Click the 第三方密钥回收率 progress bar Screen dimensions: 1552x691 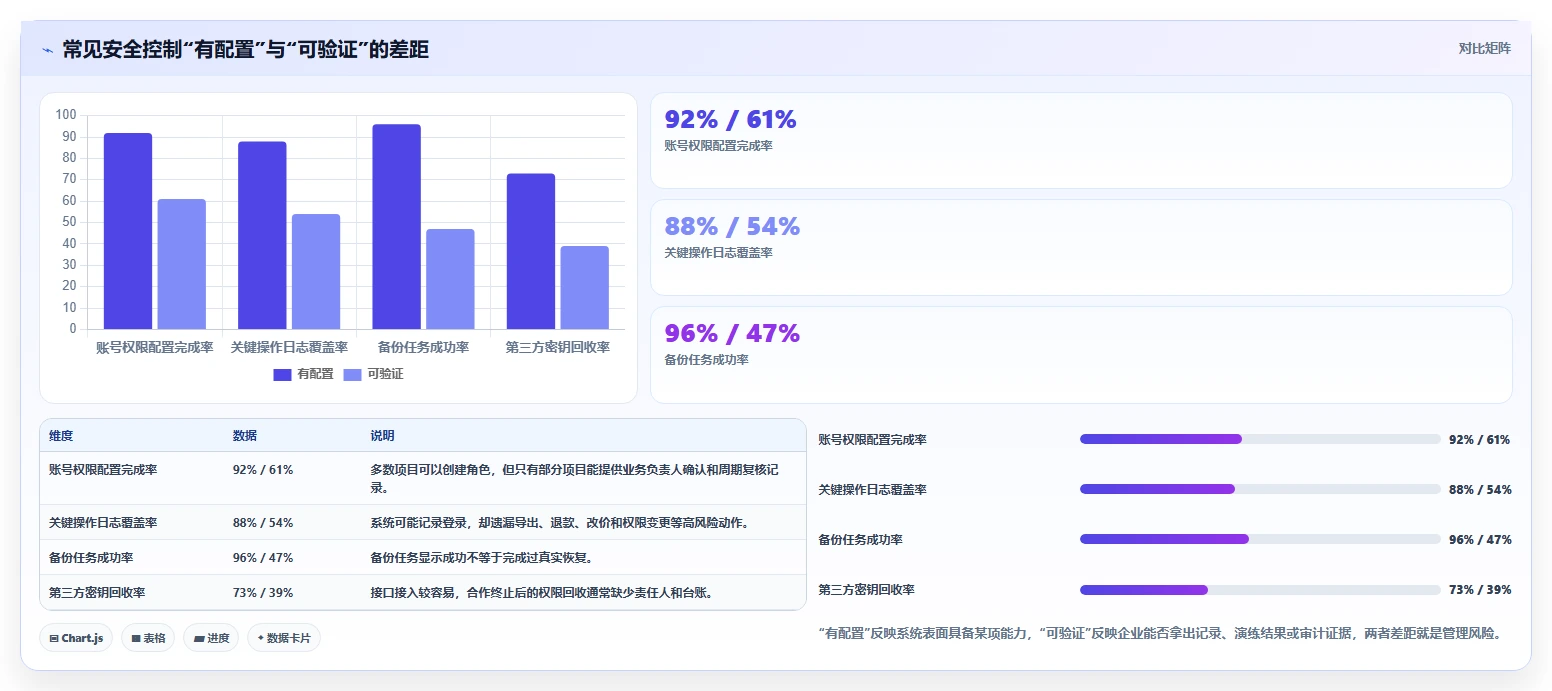pos(1260,589)
